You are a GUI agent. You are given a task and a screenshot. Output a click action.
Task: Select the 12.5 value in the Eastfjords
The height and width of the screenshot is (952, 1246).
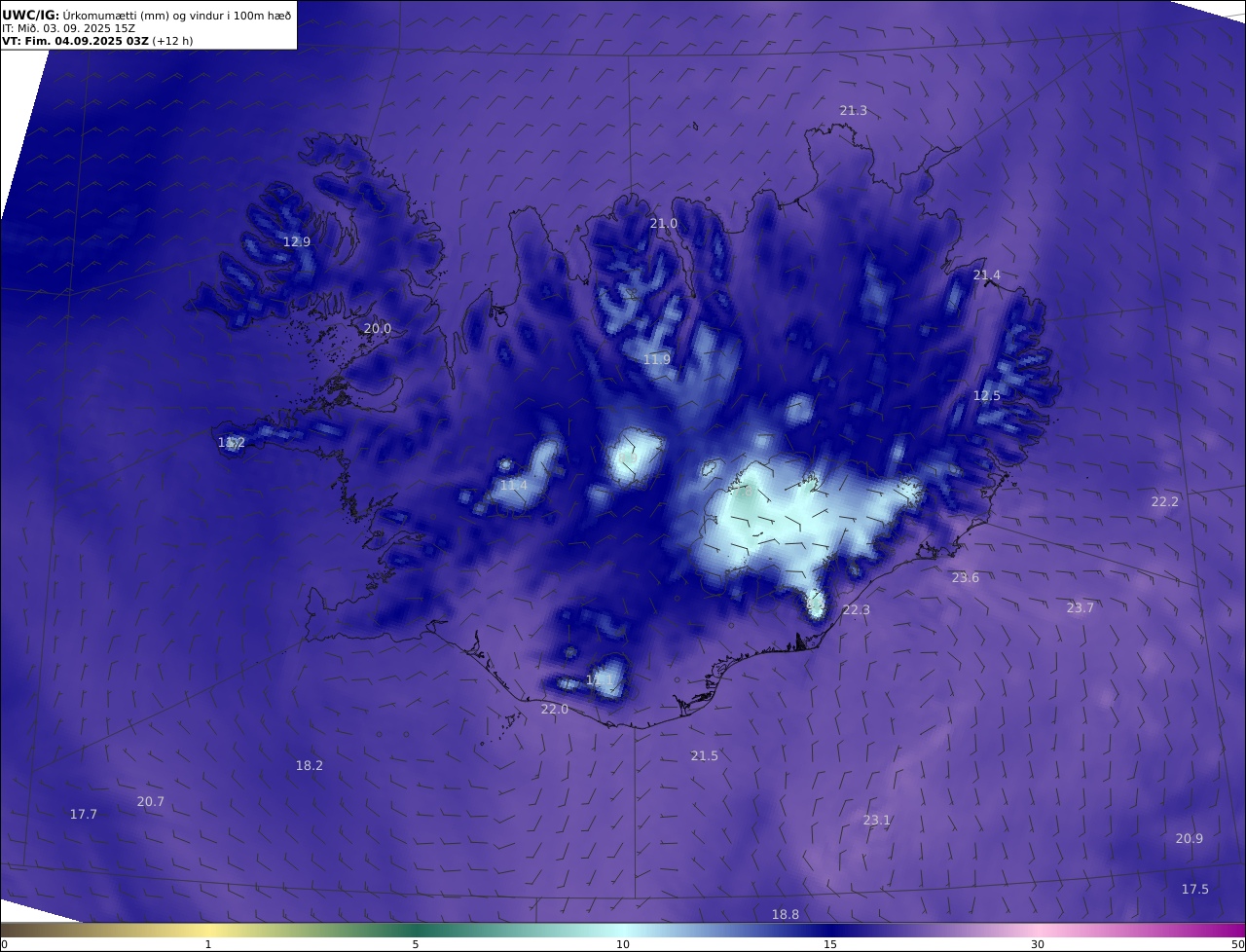click(x=987, y=396)
